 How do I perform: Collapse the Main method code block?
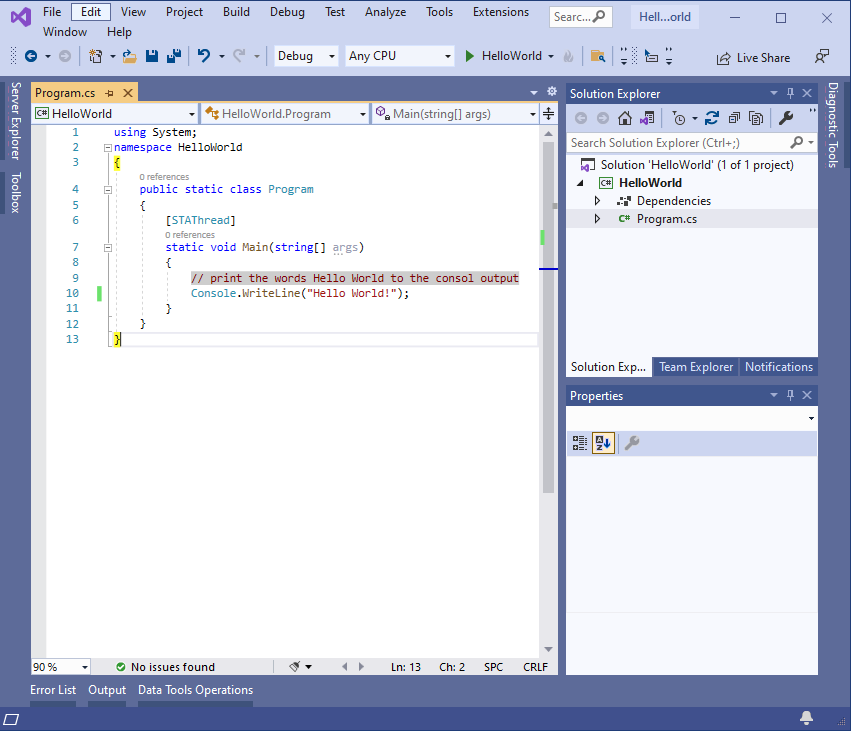pos(107,247)
